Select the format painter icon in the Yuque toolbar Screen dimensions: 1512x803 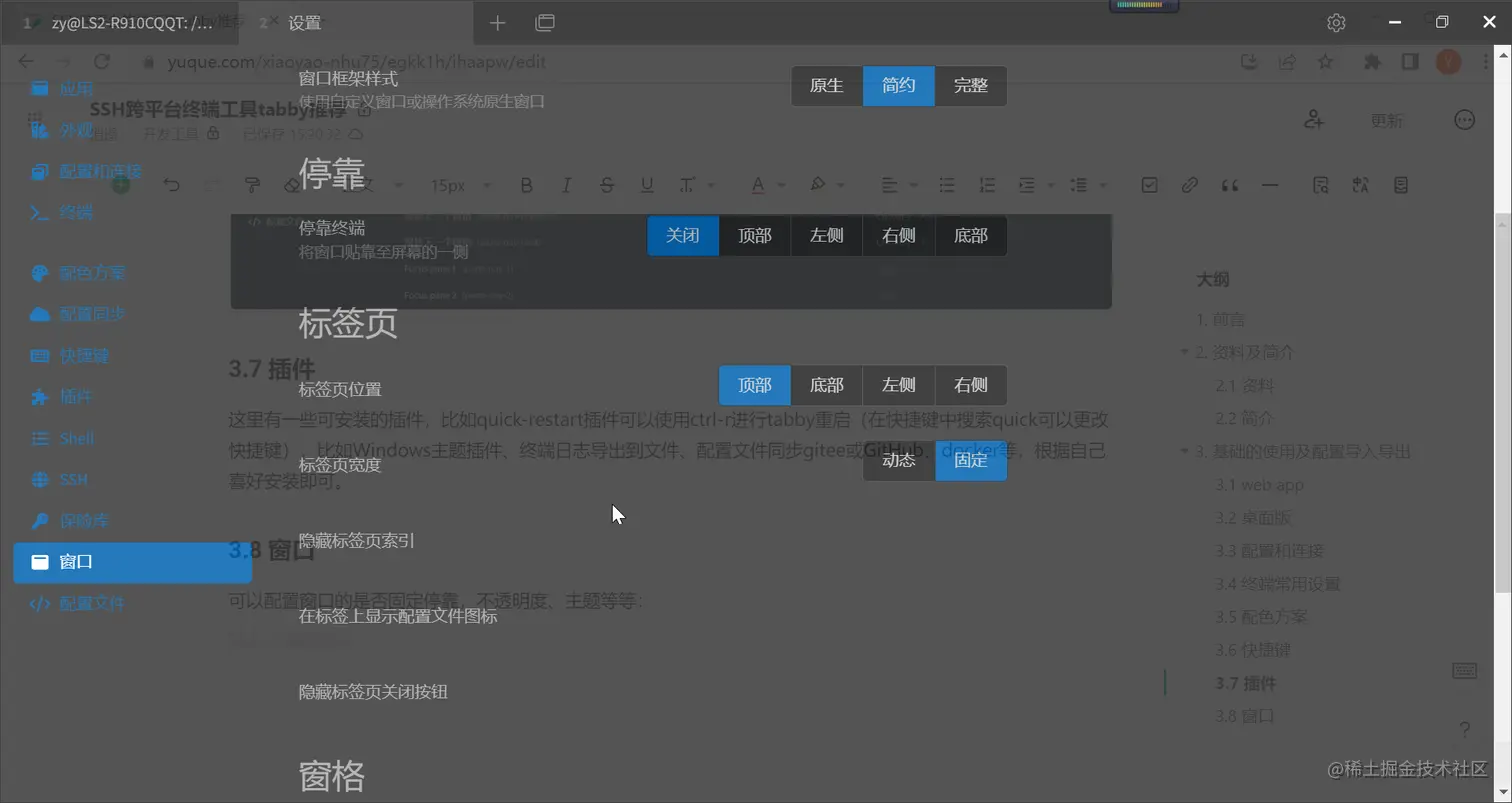coord(251,185)
